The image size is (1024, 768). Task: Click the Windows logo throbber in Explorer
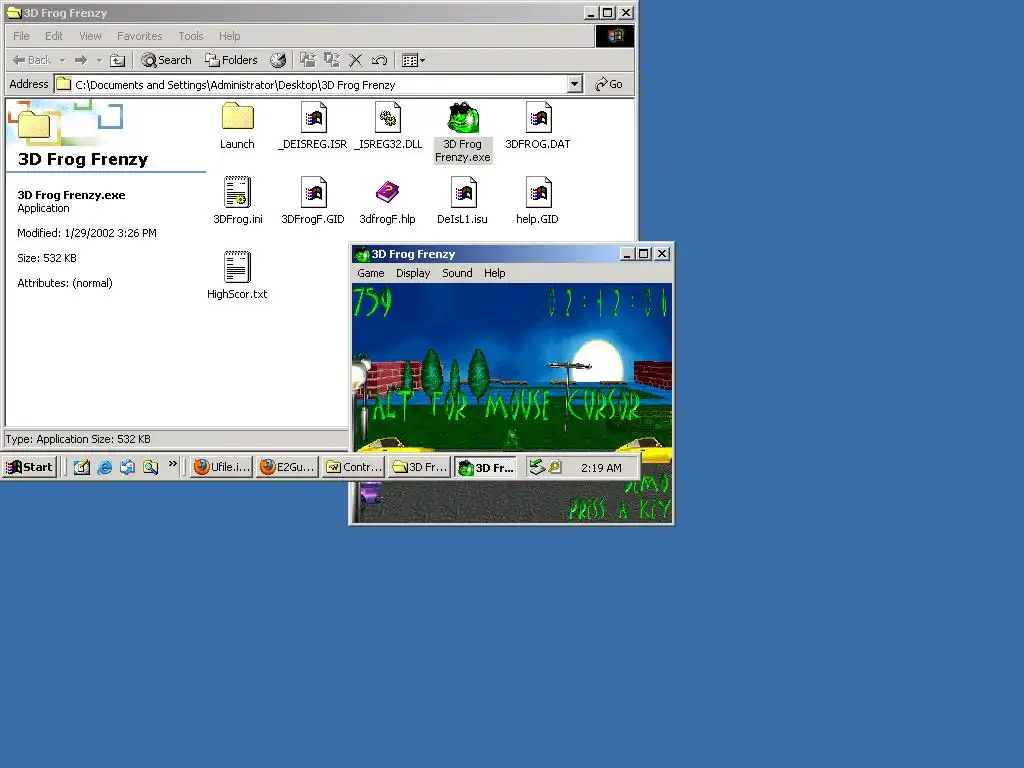pos(615,36)
